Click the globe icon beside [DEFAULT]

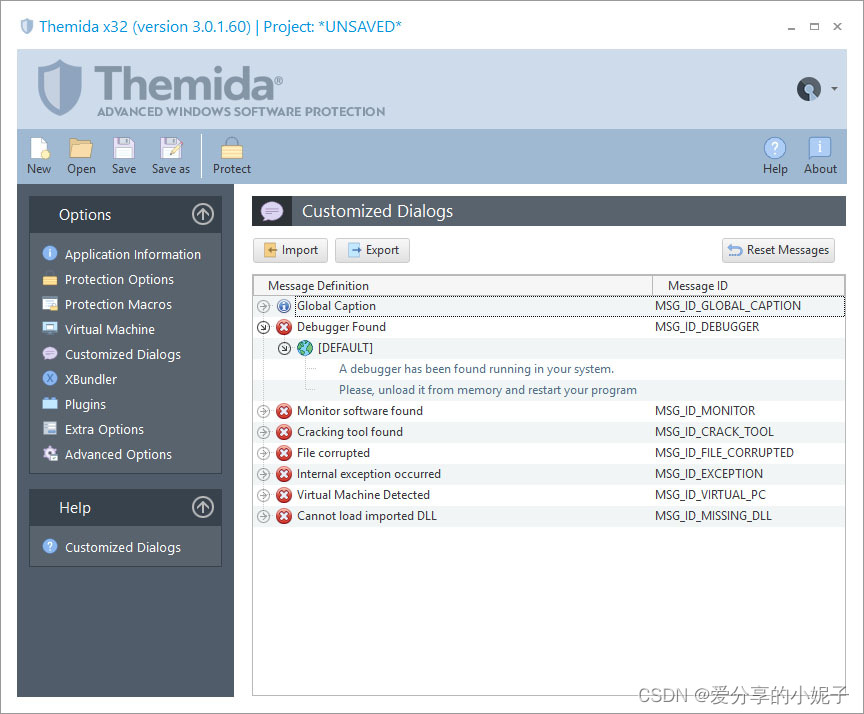(x=305, y=348)
